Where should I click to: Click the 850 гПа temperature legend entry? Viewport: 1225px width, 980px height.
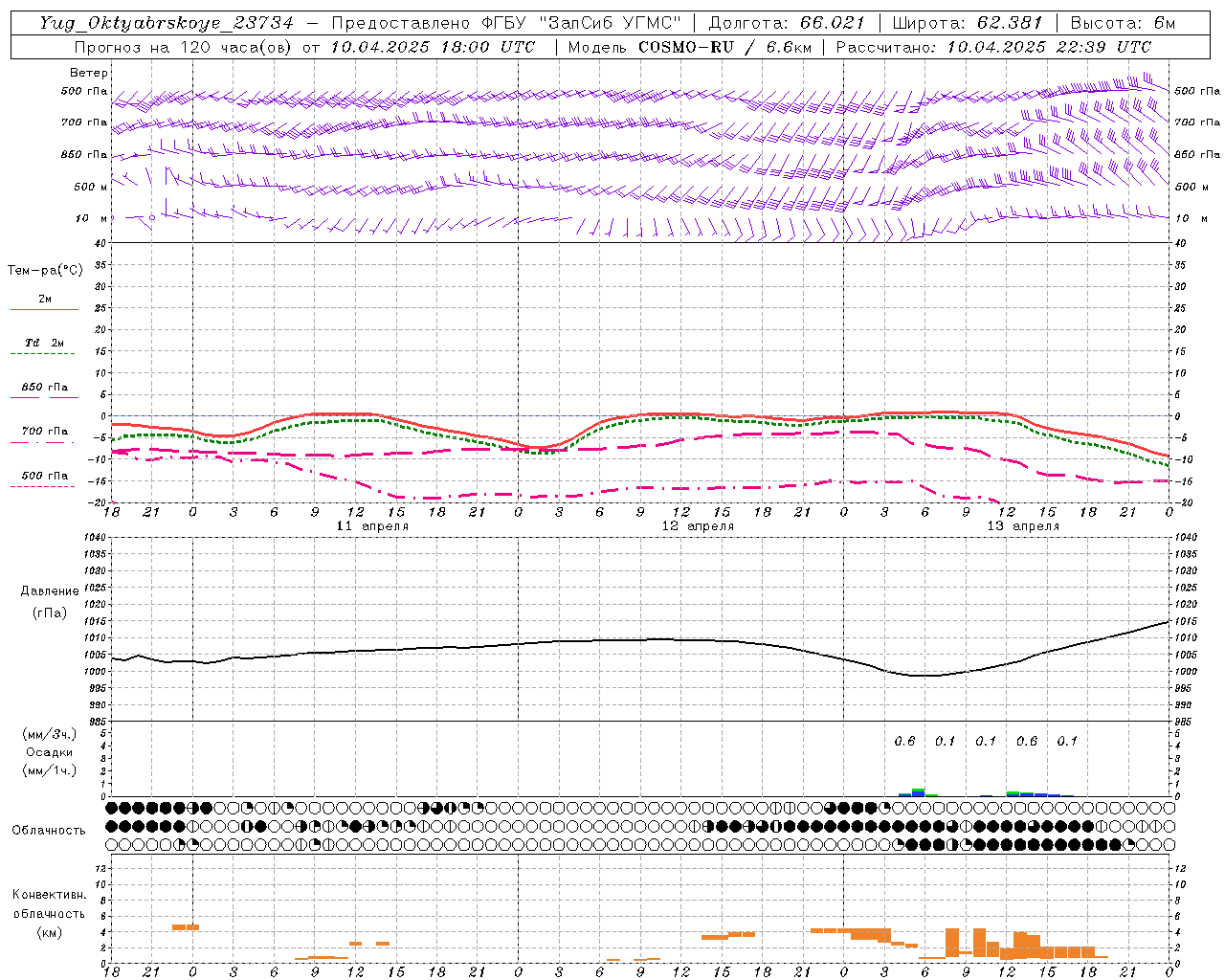[x=45, y=387]
